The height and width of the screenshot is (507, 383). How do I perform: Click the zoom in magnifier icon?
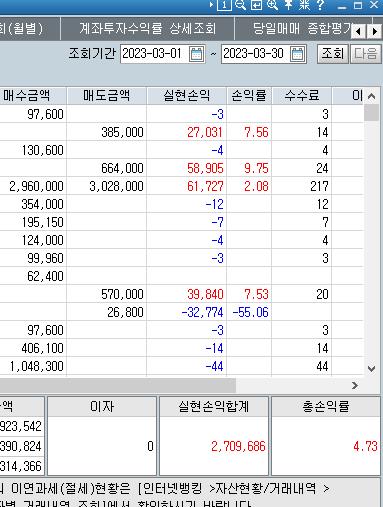273,5
